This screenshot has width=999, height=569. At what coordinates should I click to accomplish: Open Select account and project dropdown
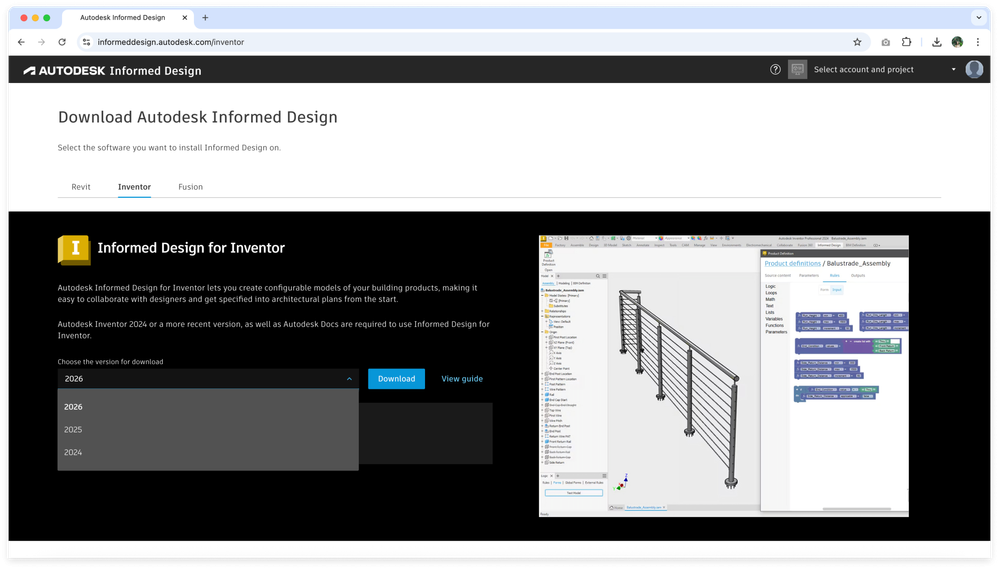coord(884,69)
